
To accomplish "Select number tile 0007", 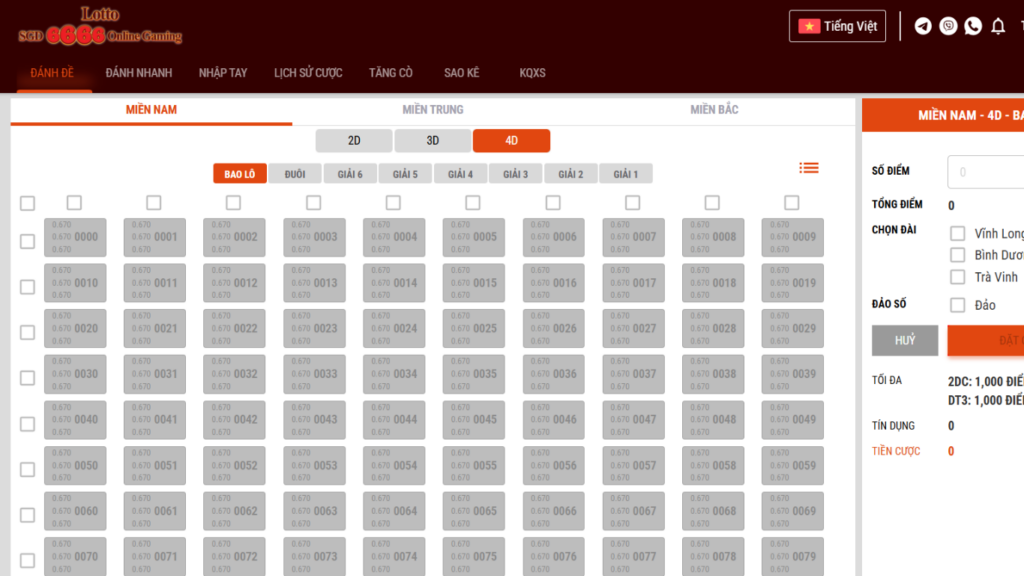I will [633, 237].
